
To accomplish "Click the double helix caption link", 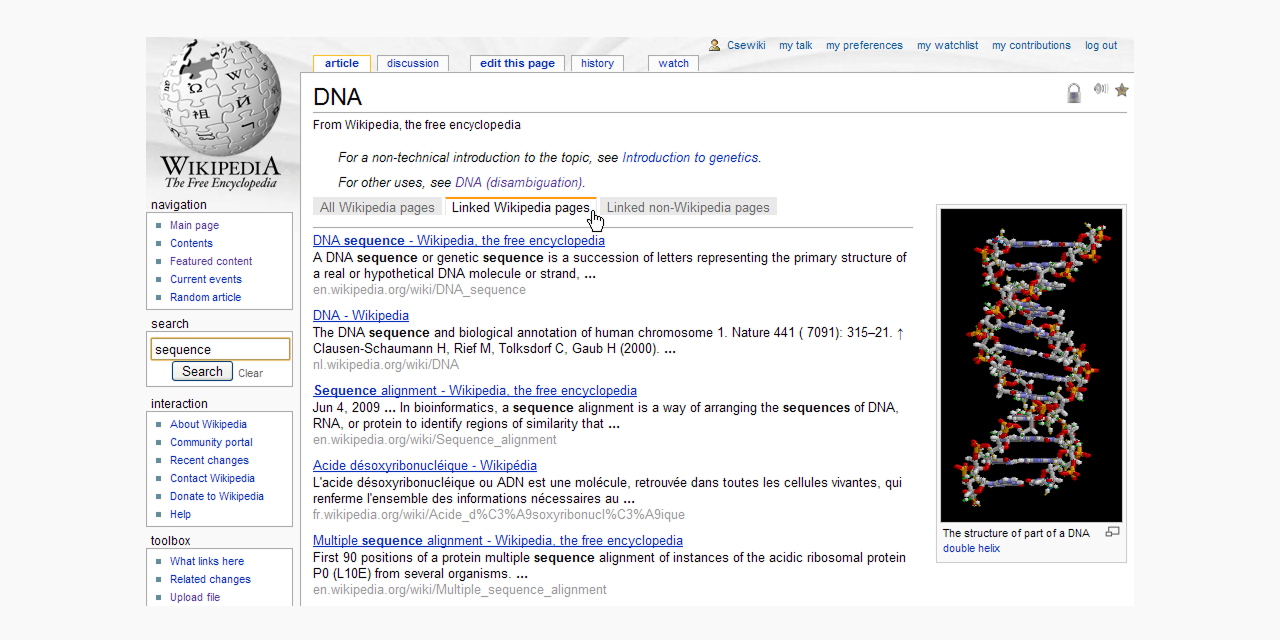I will click(x=971, y=548).
